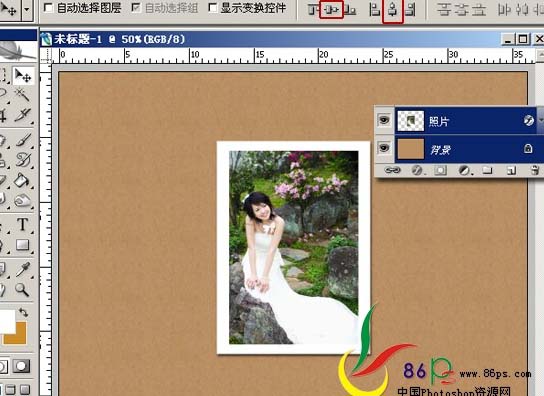Click Distribute bottom edges icon
Image resolution: width=544 pixels, height=396 pixels.
pos(479,10)
